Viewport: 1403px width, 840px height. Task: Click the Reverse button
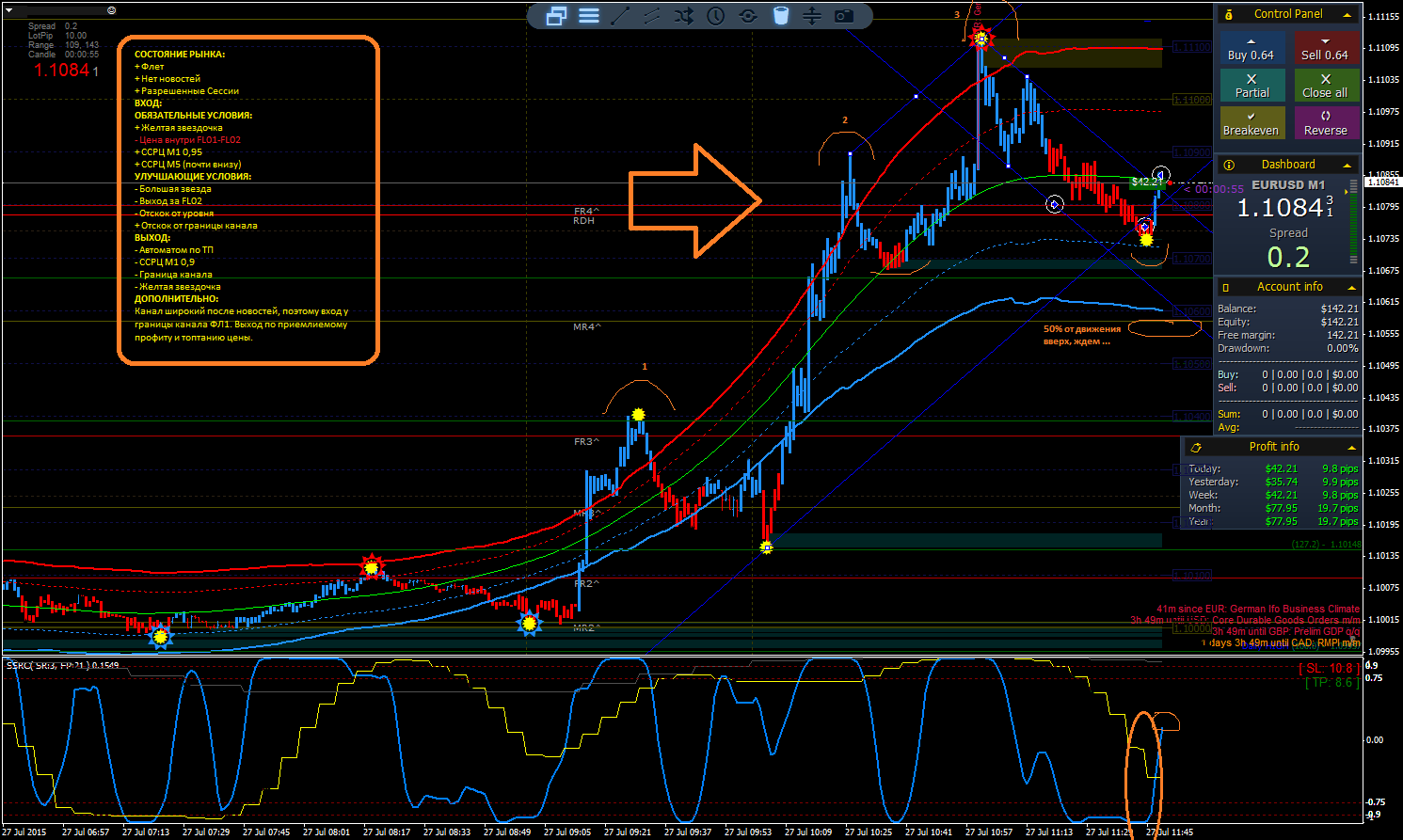pos(1325,124)
